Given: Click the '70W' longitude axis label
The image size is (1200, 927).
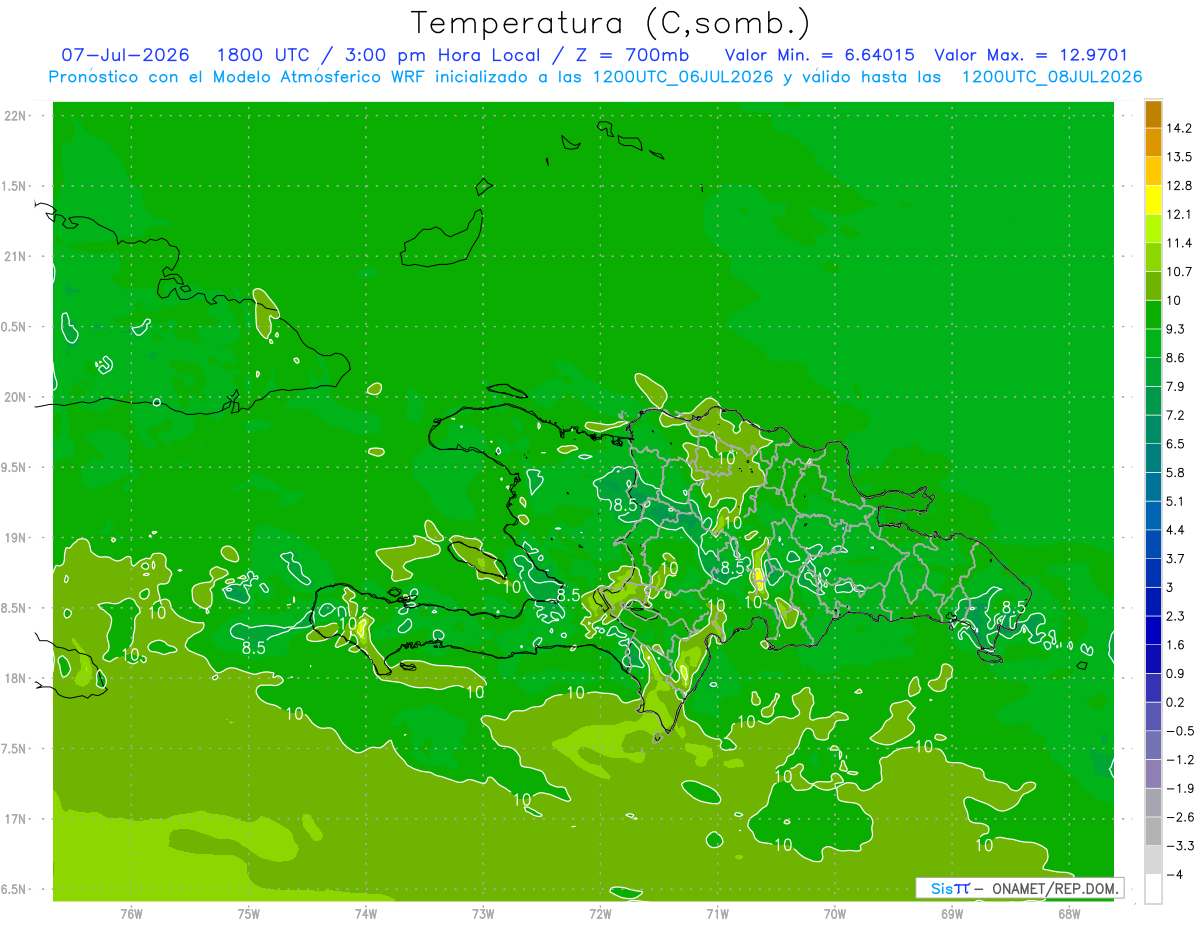Looking at the screenshot, I should tap(834, 914).
